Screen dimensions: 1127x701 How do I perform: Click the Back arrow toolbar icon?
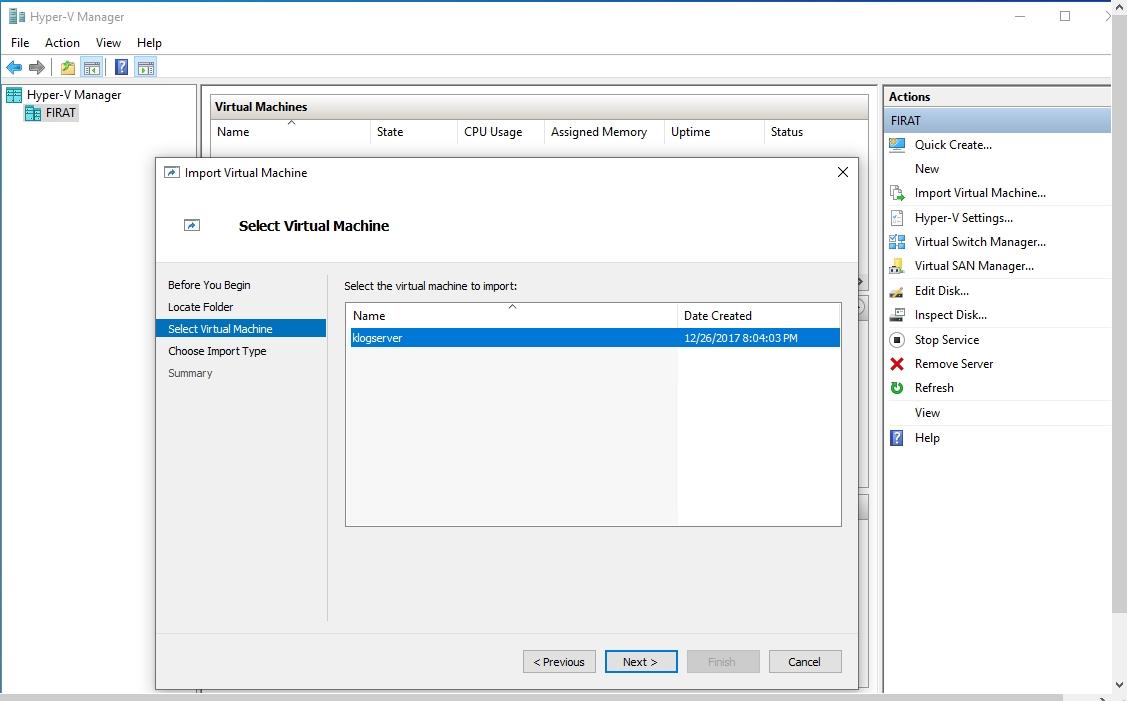pos(14,68)
